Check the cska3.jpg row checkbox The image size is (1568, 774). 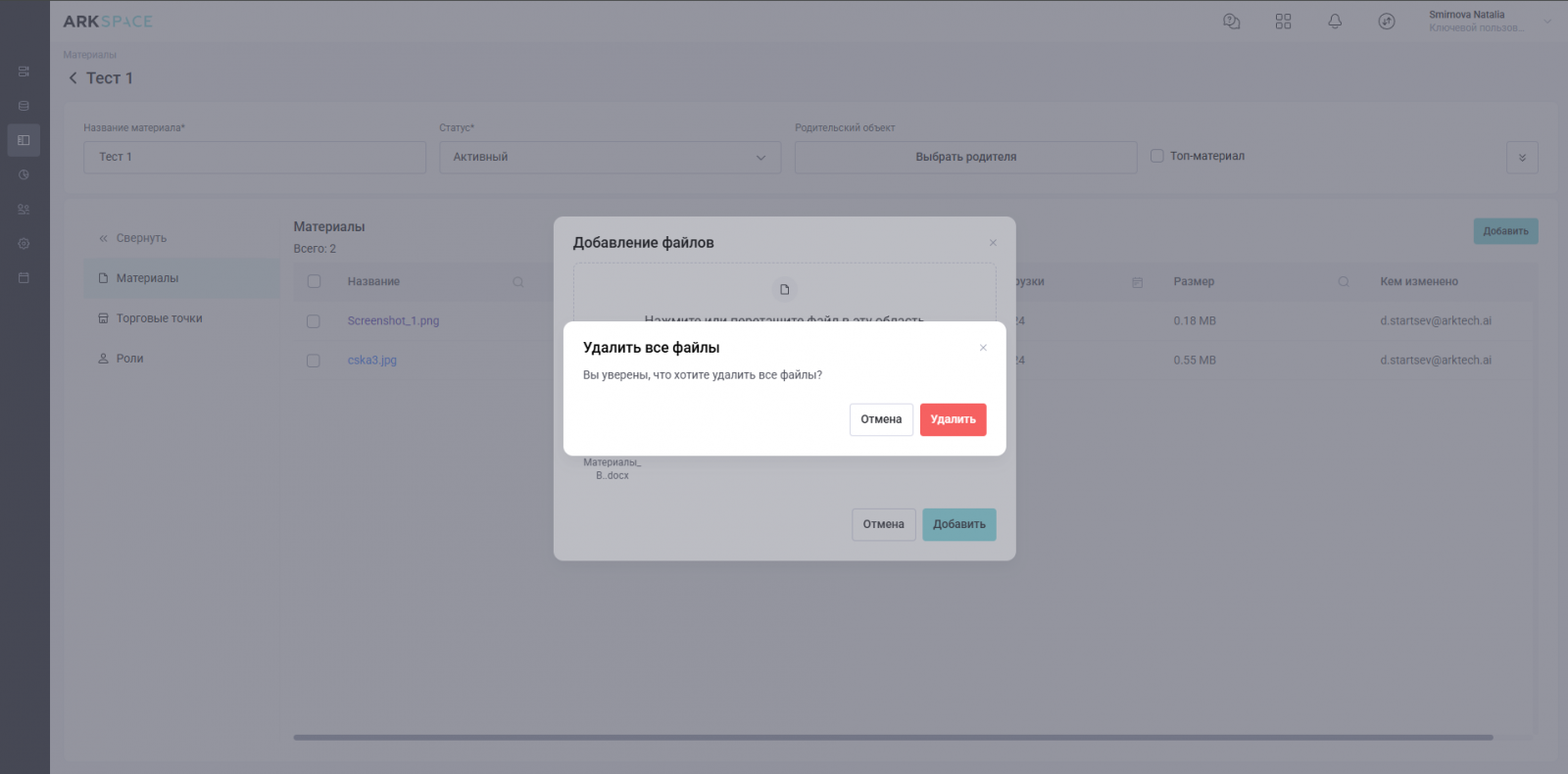314,361
